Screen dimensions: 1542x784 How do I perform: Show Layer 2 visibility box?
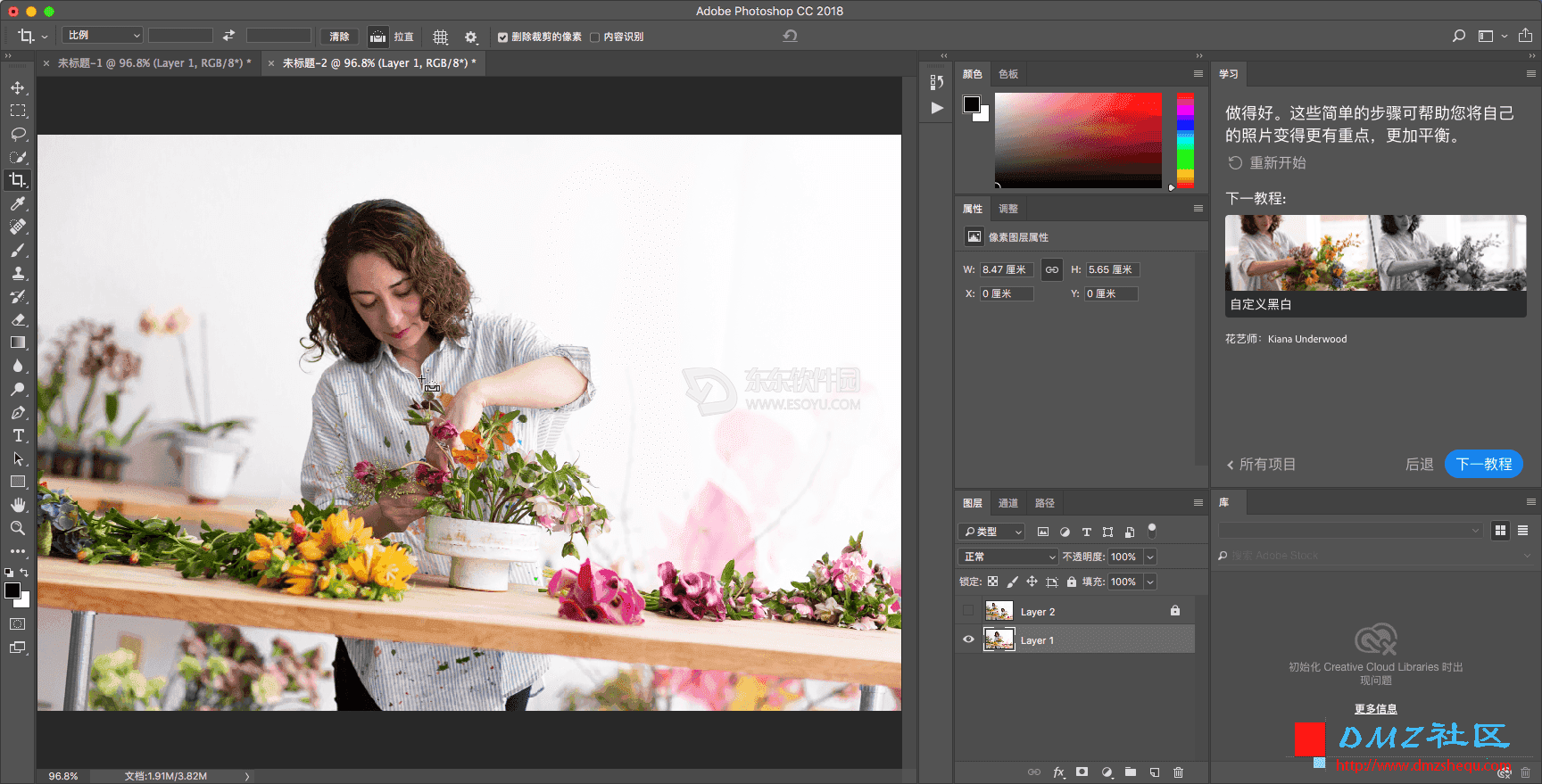click(x=968, y=611)
